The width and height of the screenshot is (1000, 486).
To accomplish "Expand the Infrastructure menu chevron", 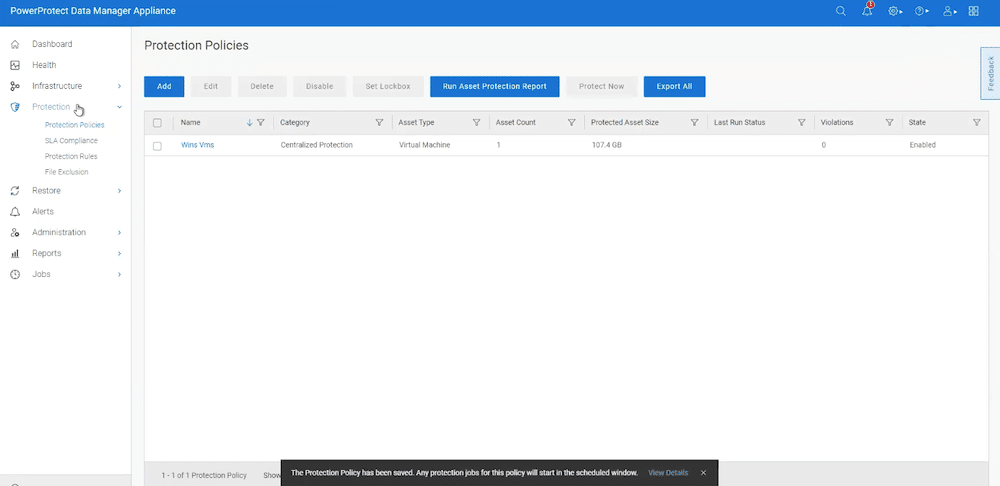I will click(119, 86).
